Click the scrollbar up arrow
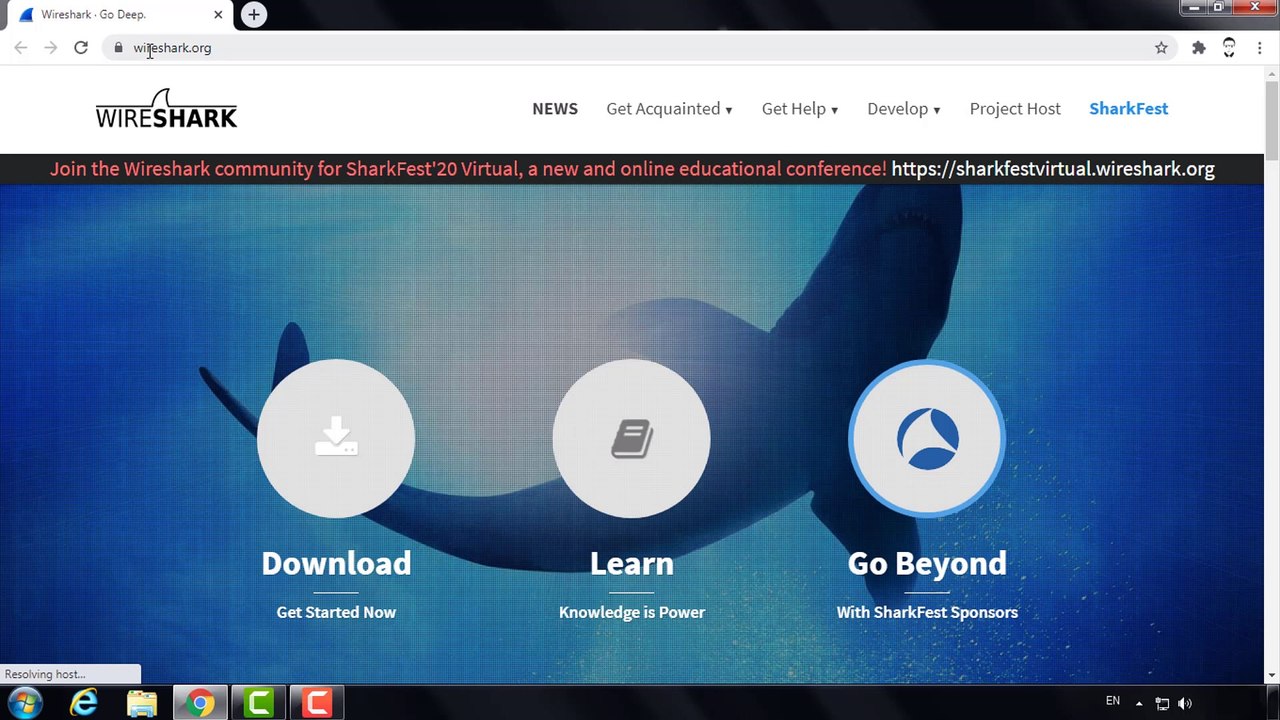Viewport: 1280px width, 720px height. (x=1272, y=73)
